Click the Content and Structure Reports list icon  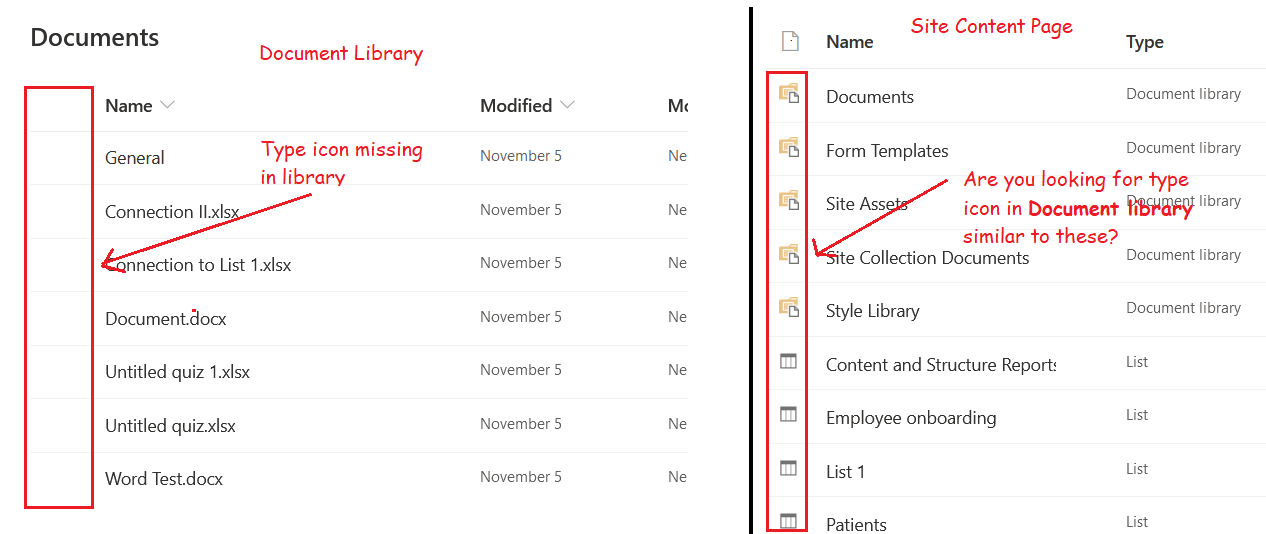788,362
